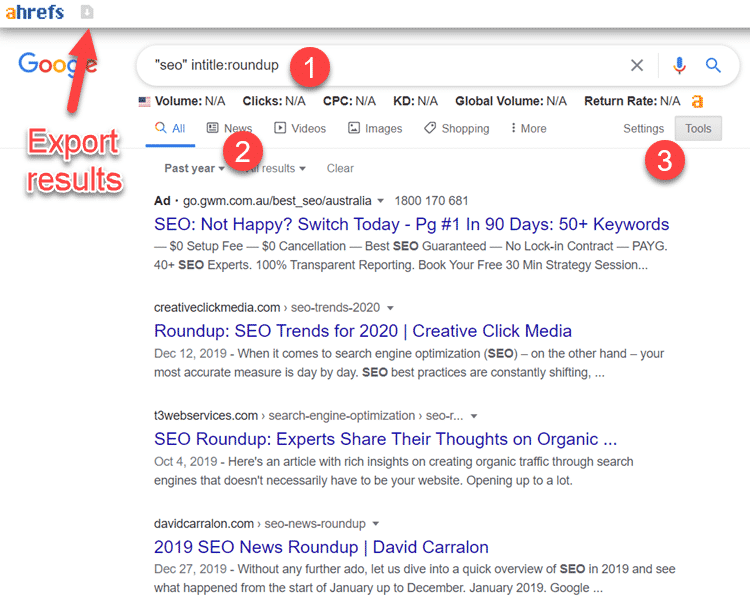Click the Return Rate: N/A metric
The image size is (750, 606).
(x=632, y=101)
